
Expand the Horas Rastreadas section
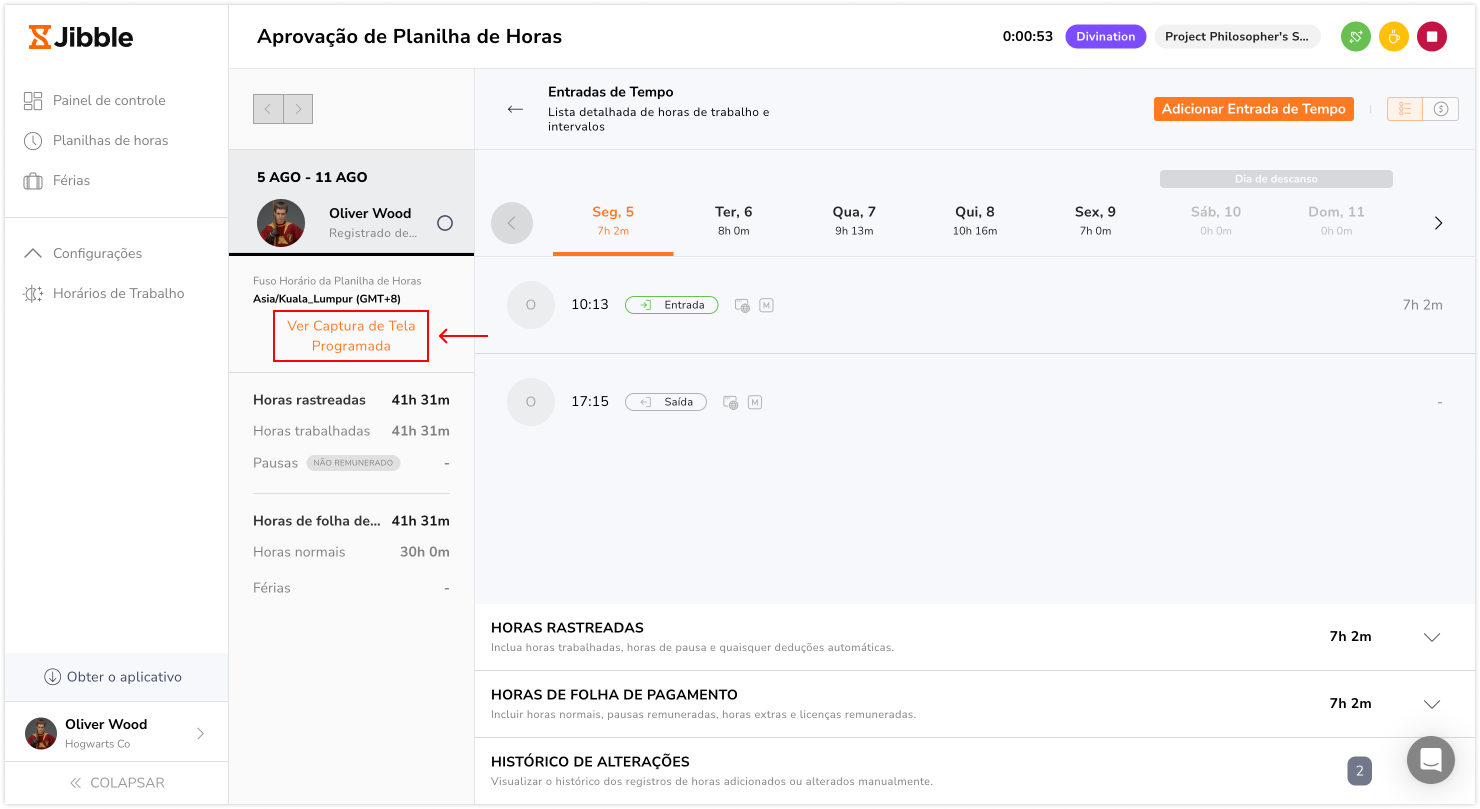[1431, 637]
